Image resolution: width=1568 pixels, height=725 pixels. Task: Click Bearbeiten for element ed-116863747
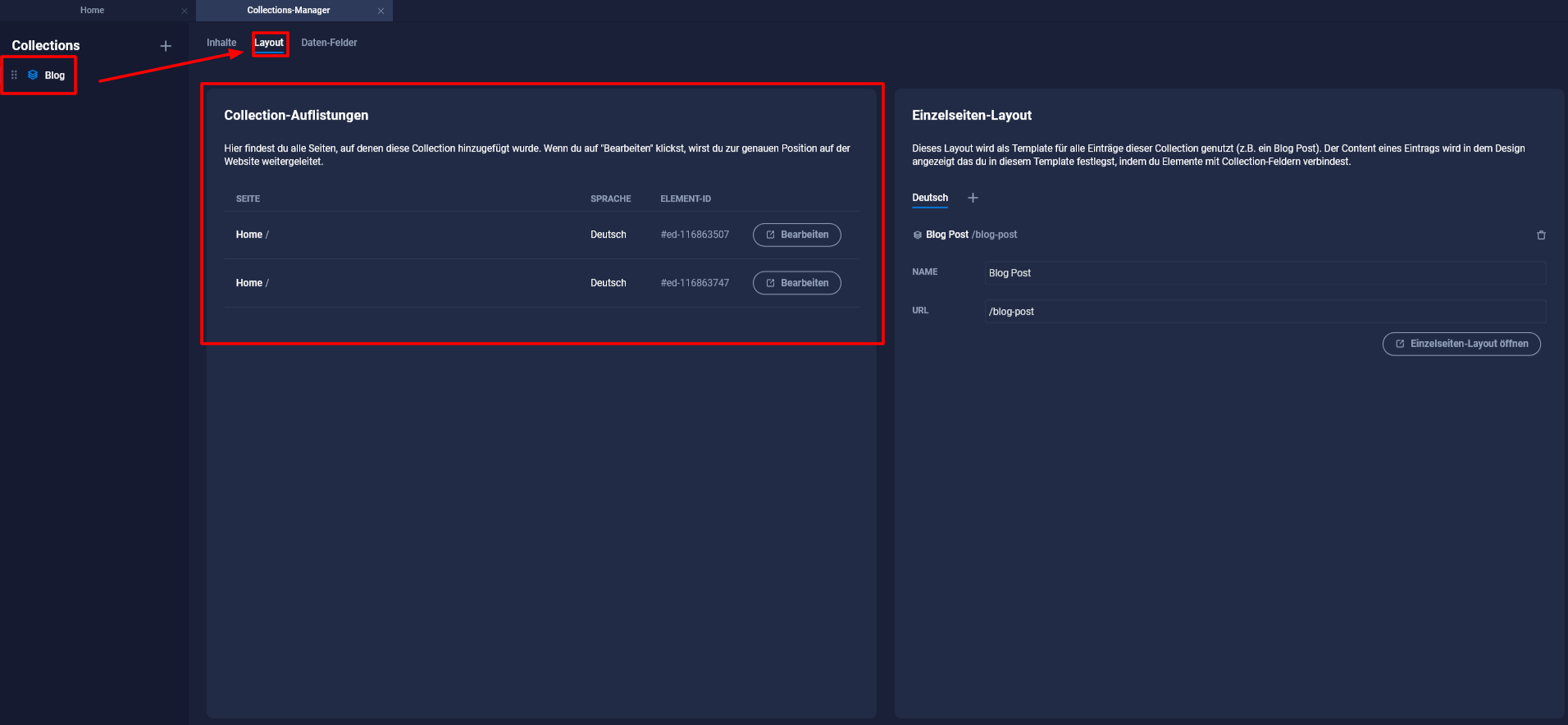pos(796,283)
